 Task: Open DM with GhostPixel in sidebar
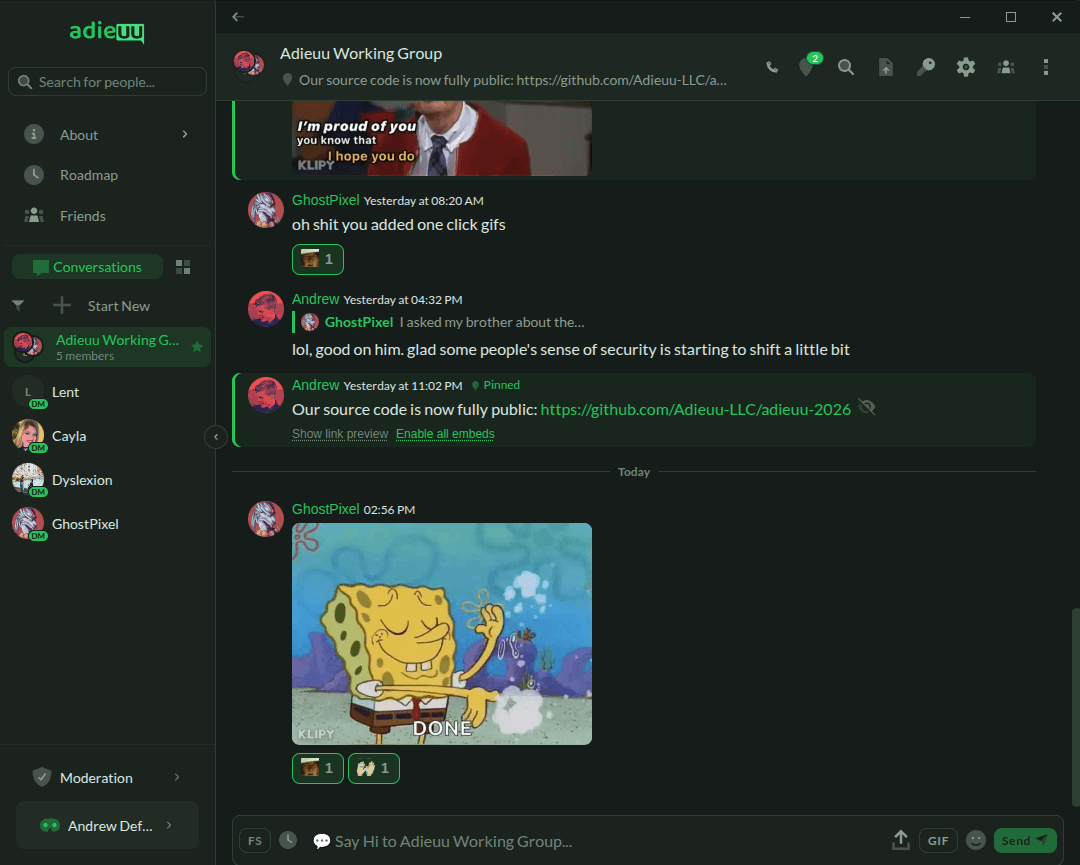tap(107, 525)
